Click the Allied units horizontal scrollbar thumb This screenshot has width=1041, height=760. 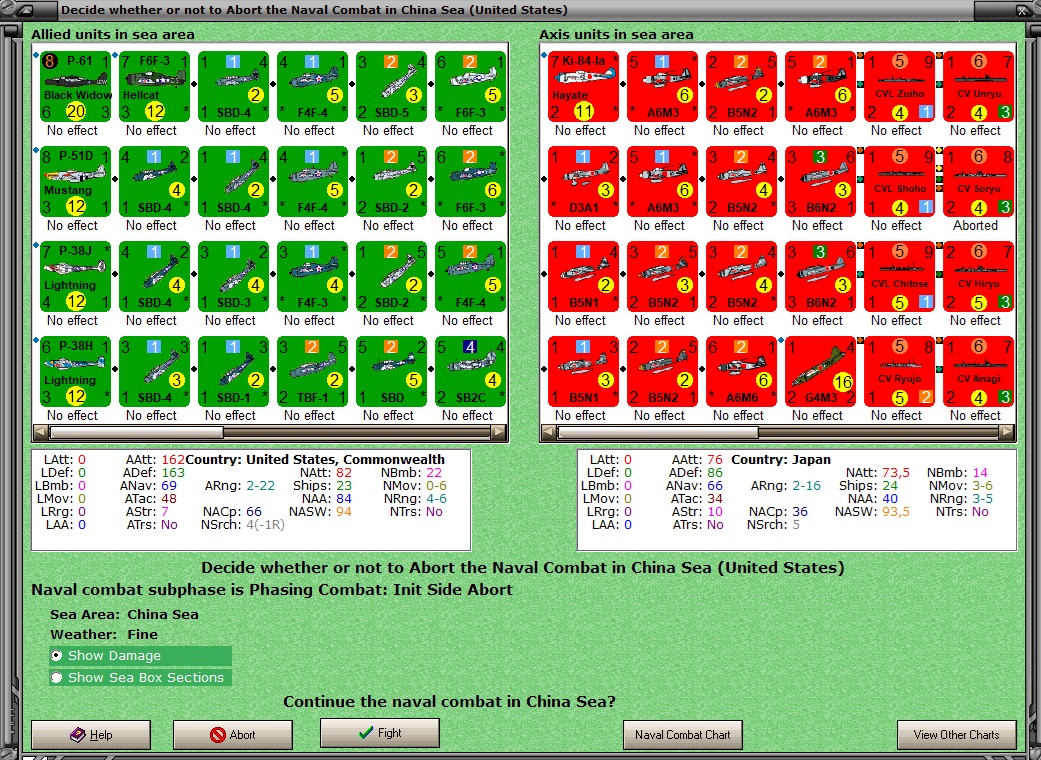tap(137, 432)
